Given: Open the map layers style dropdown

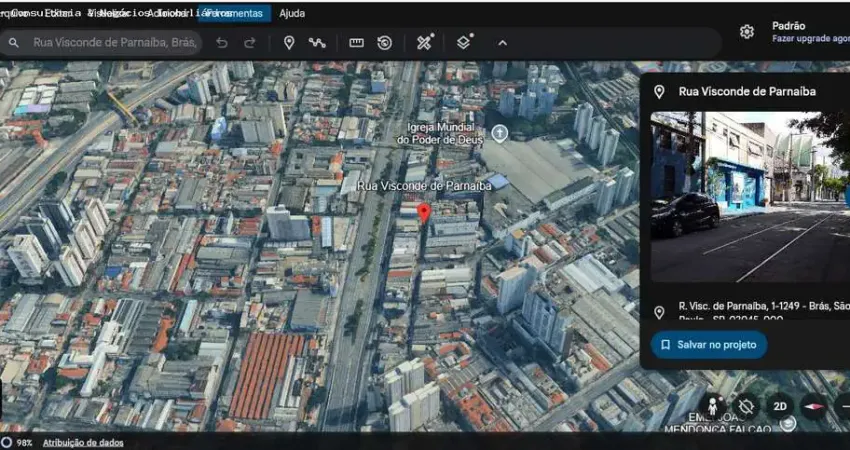Looking at the screenshot, I should (464, 43).
